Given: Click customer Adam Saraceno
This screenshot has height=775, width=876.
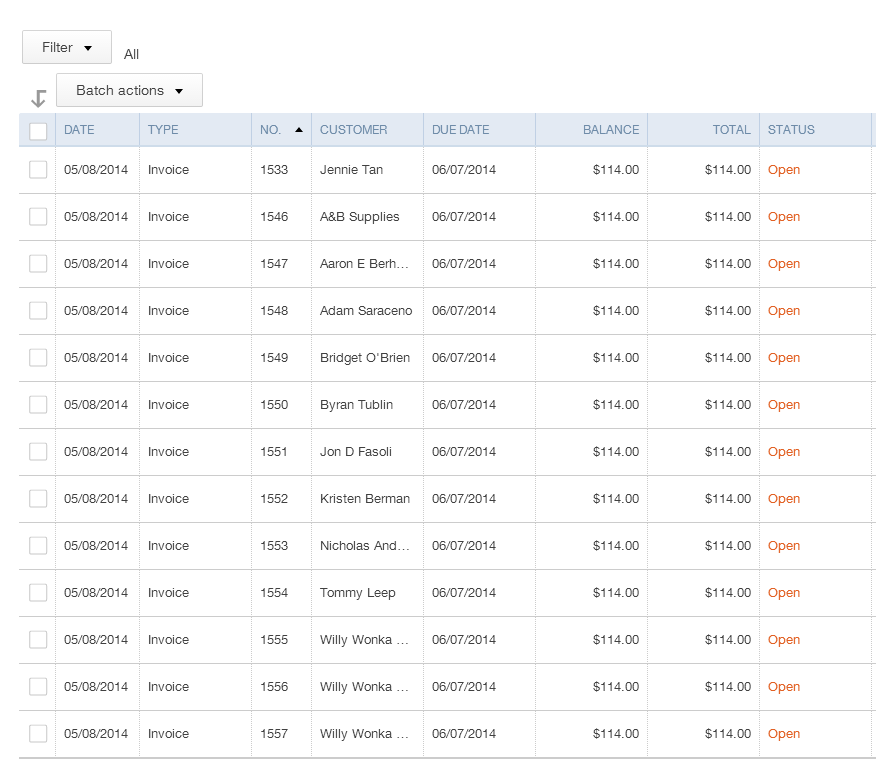Looking at the screenshot, I should 366,311.
